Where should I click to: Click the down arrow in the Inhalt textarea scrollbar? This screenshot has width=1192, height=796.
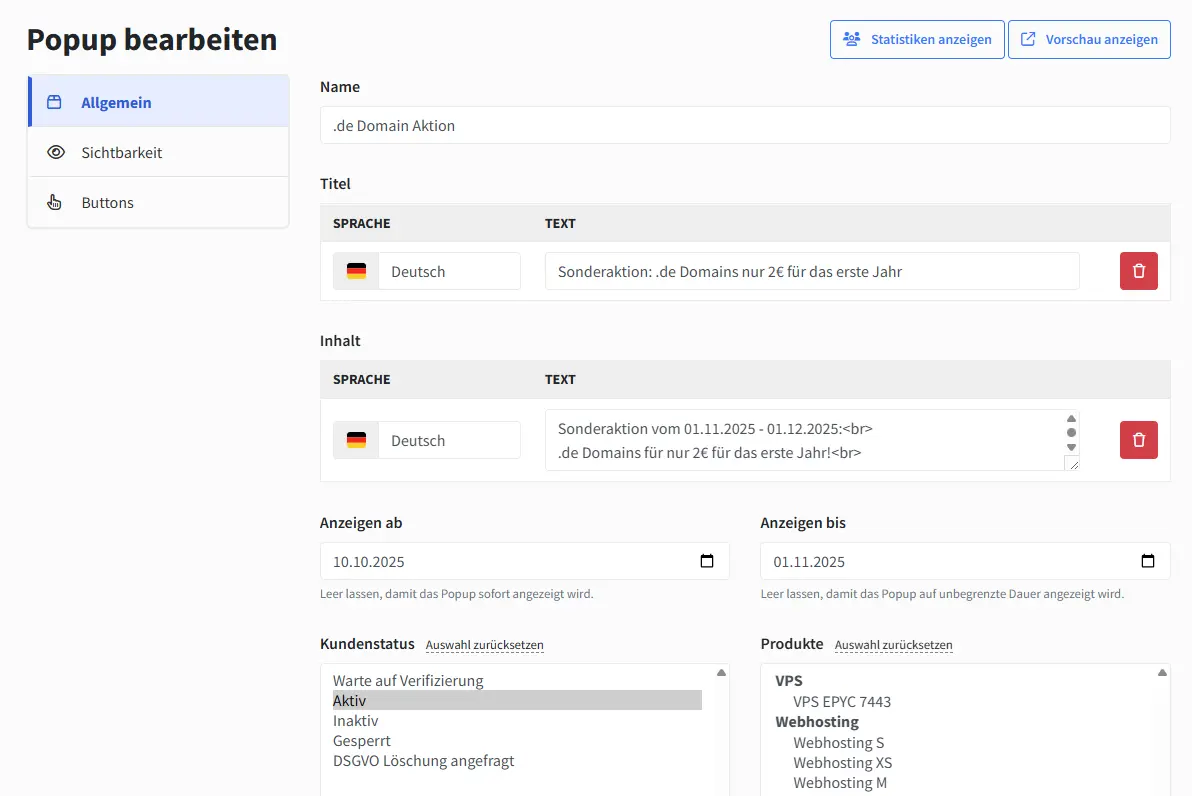pyautogui.click(x=1071, y=448)
